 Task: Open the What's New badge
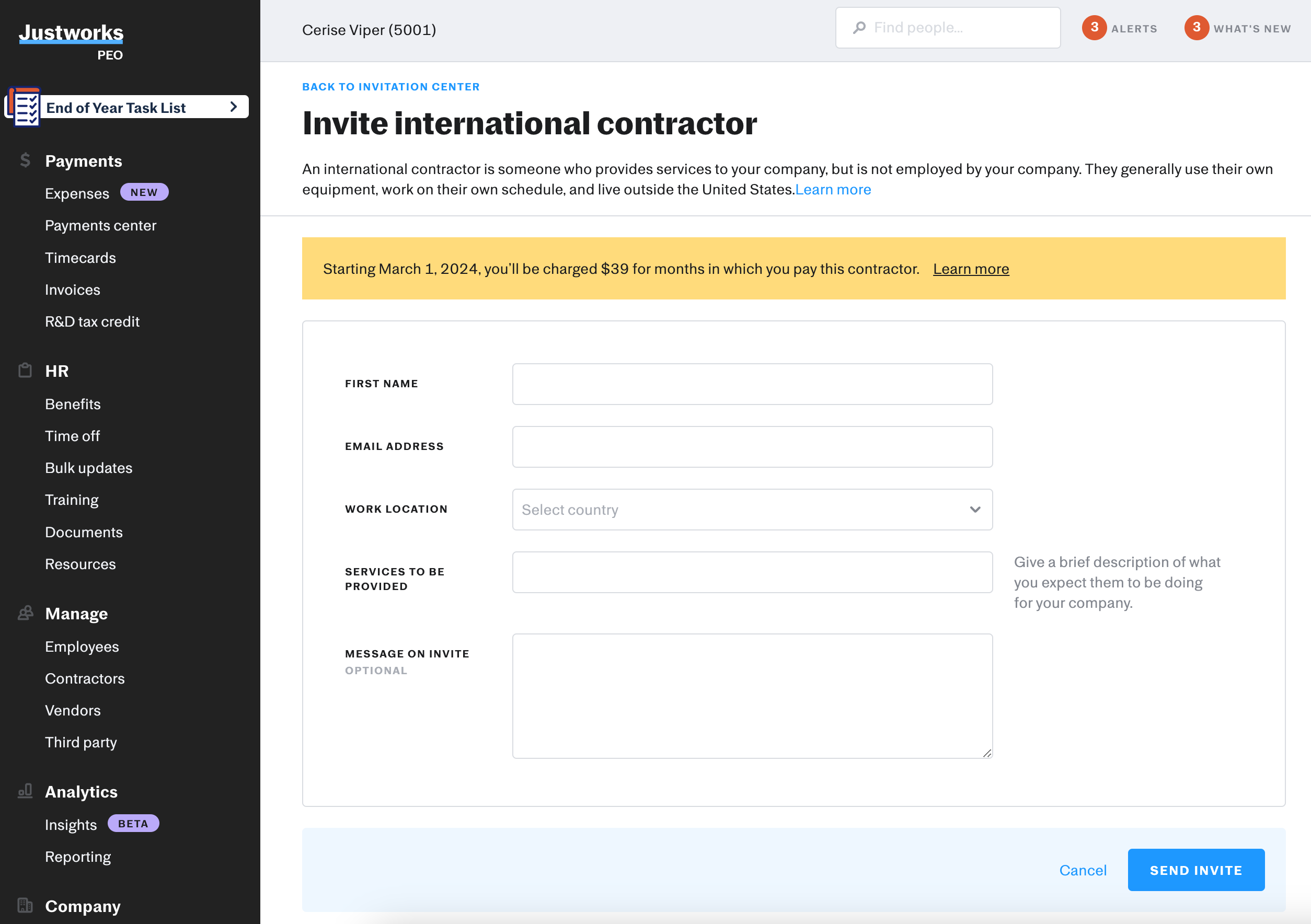[x=1196, y=27]
